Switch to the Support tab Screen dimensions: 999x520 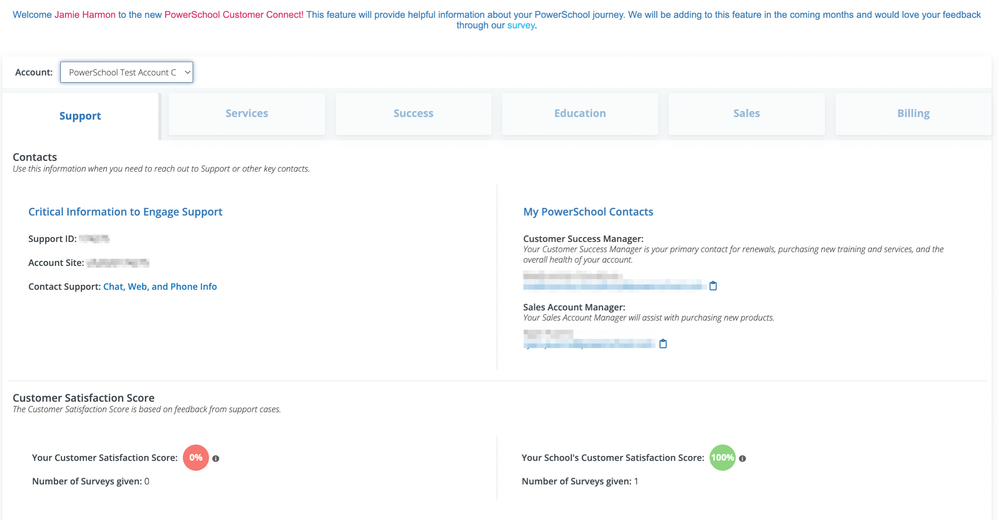80,116
